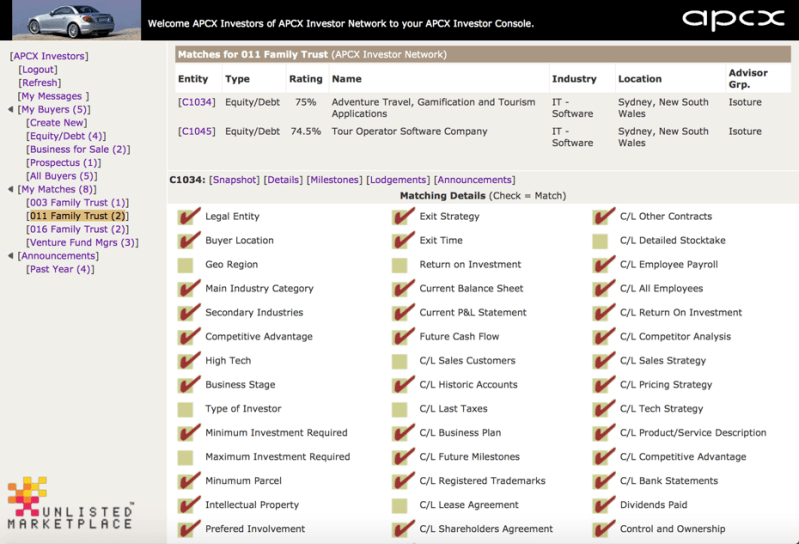
Task: Open the Snapshot tab for C1034
Action: (x=234, y=180)
